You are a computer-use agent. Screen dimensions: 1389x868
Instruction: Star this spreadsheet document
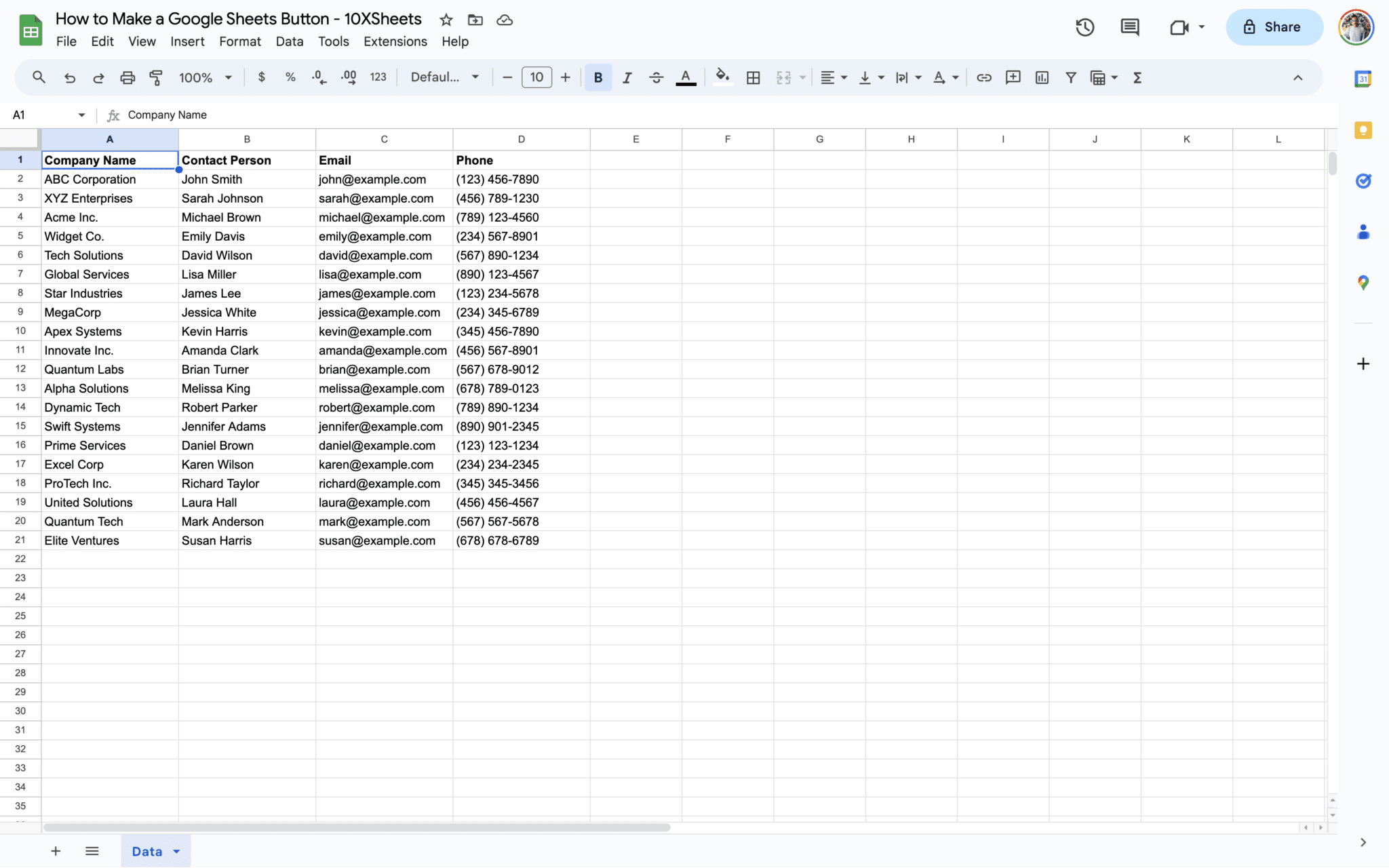coord(446,20)
